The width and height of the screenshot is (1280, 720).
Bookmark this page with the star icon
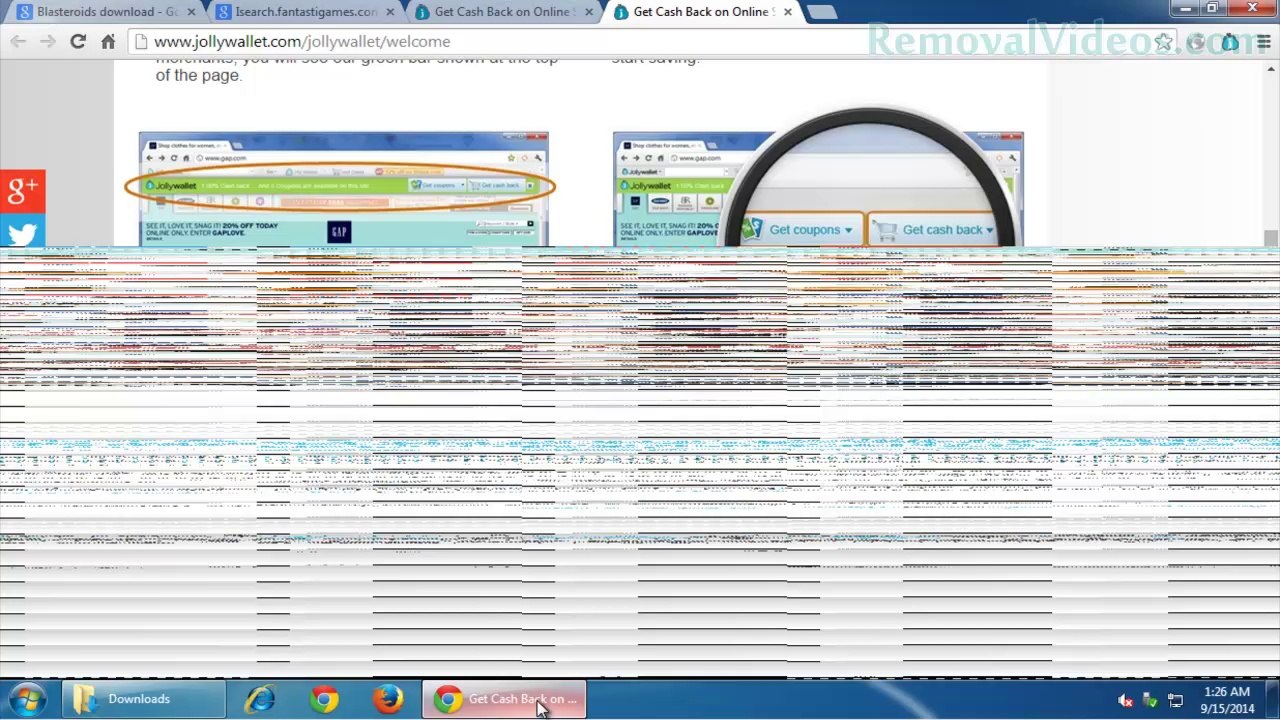1163,42
